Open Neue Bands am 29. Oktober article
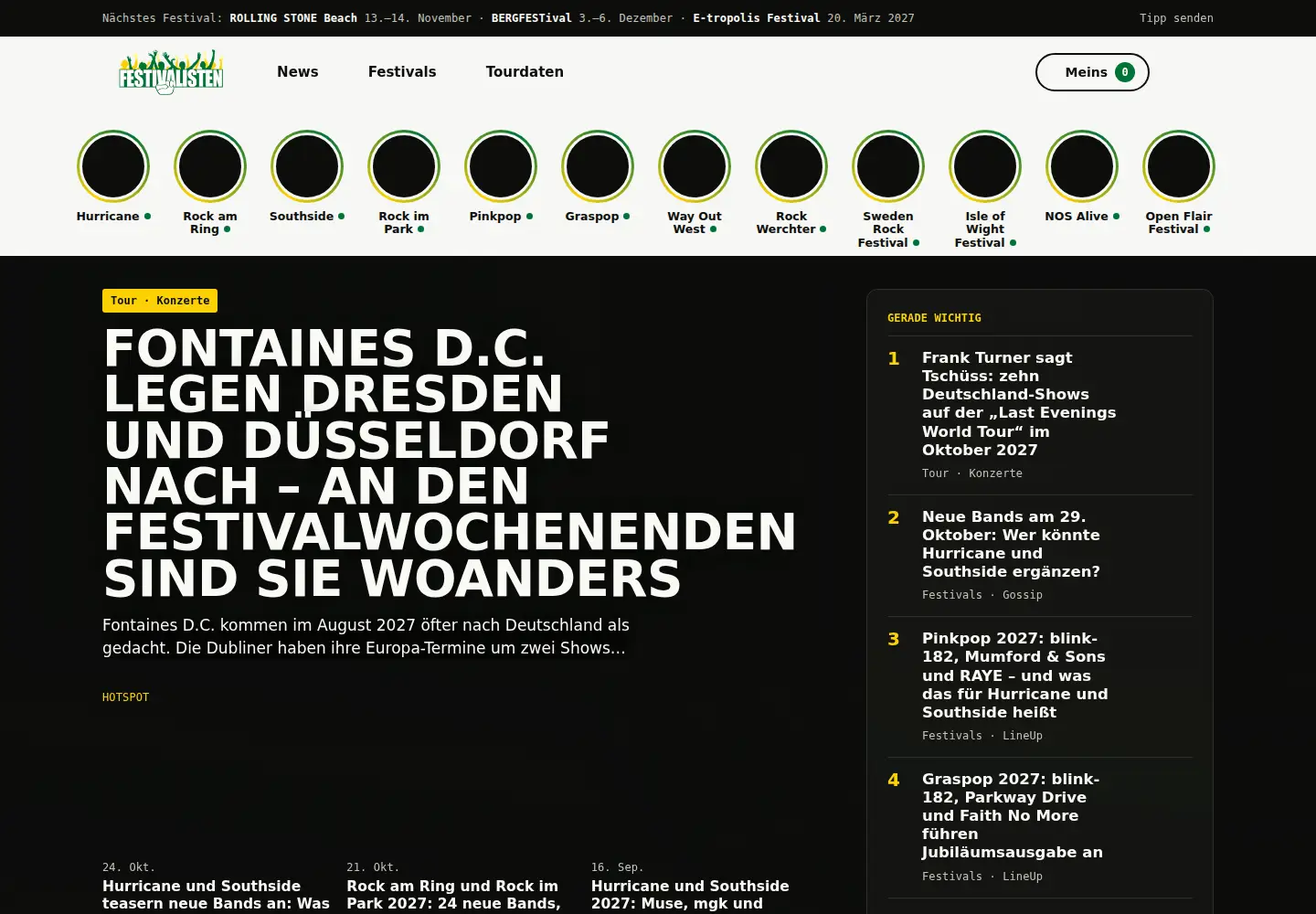Viewport: 1316px width, 914px height. point(1011,544)
